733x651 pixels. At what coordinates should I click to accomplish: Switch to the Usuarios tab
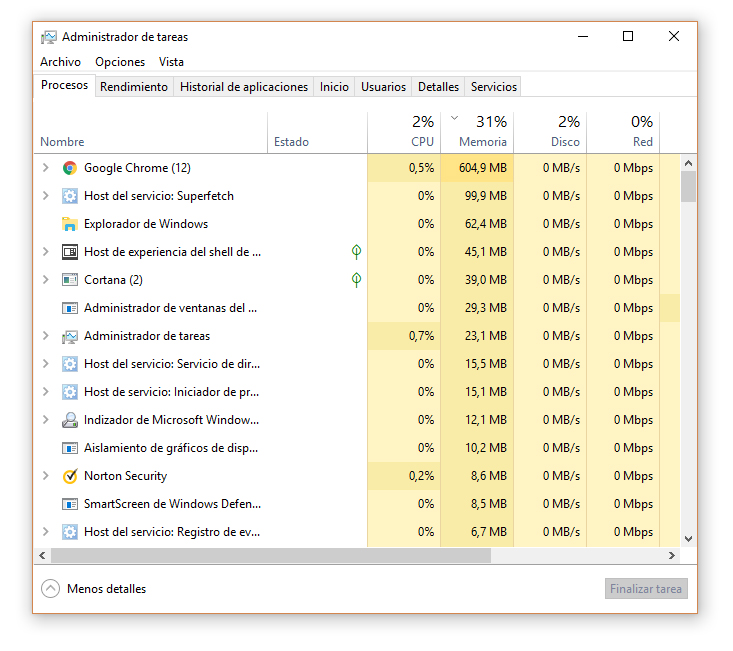tap(383, 87)
